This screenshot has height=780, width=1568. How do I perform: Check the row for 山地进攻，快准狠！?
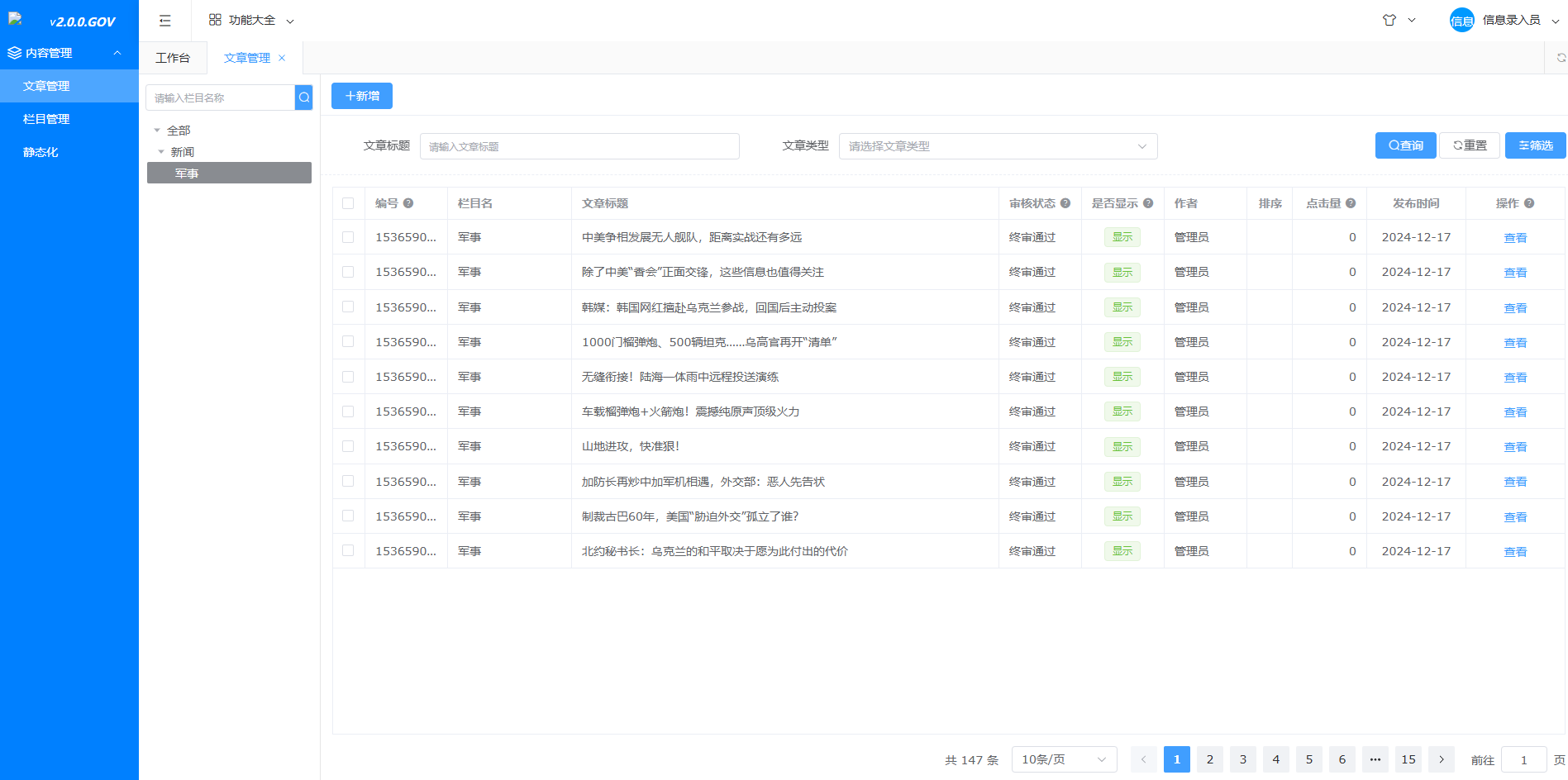(348, 446)
